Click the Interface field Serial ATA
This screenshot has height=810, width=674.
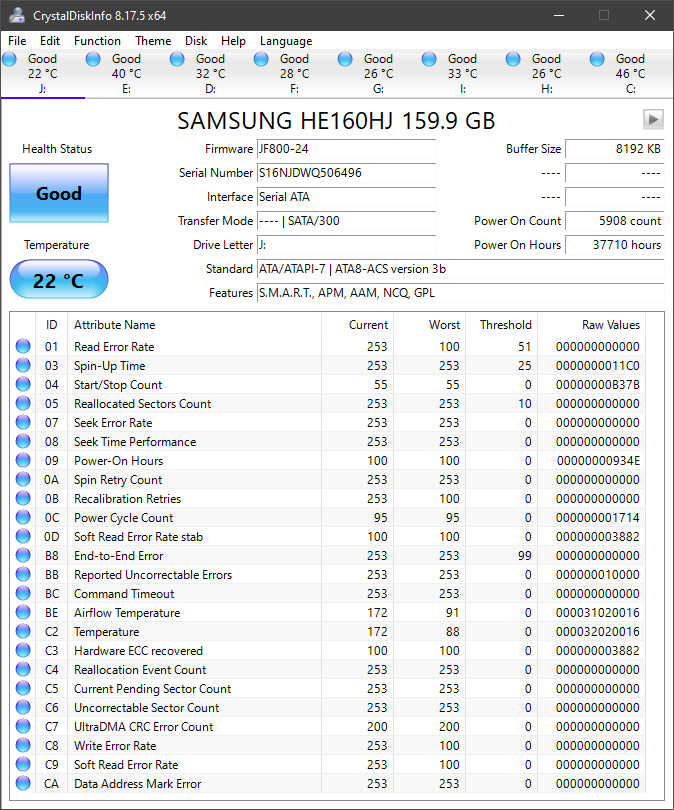click(x=347, y=197)
